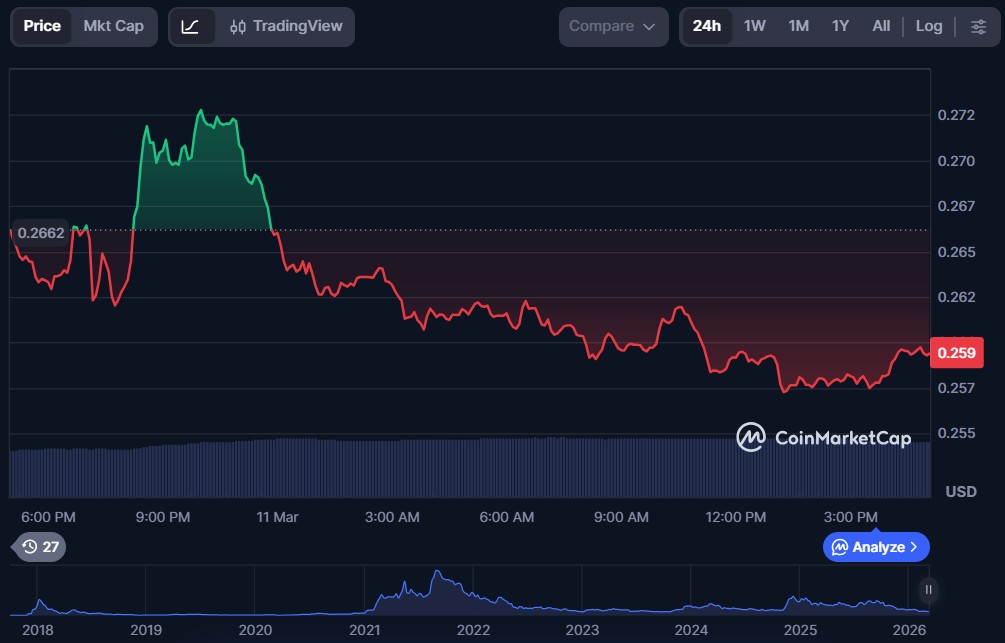Click the volume bars at 6:00 AM

click(x=507, y=468)
